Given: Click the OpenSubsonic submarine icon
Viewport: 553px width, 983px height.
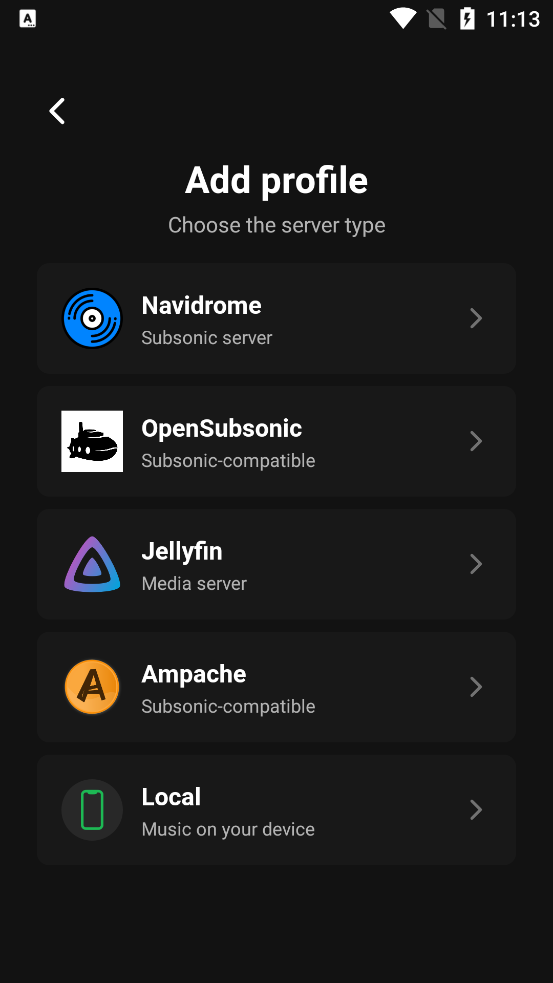Looking at the screenshot, I should (92, 441).
